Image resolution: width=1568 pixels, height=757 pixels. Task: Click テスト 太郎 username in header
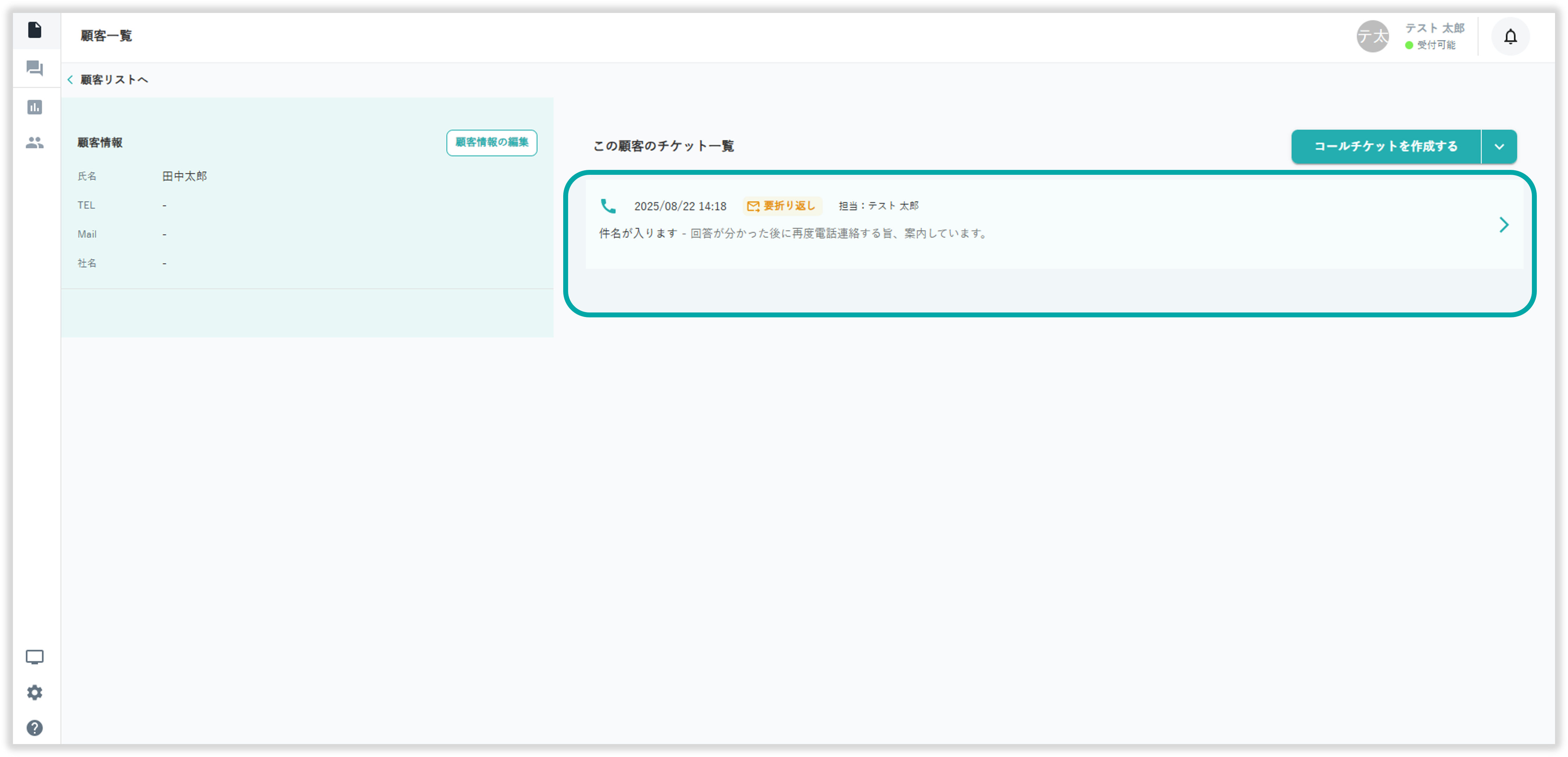pos(1434,28)
